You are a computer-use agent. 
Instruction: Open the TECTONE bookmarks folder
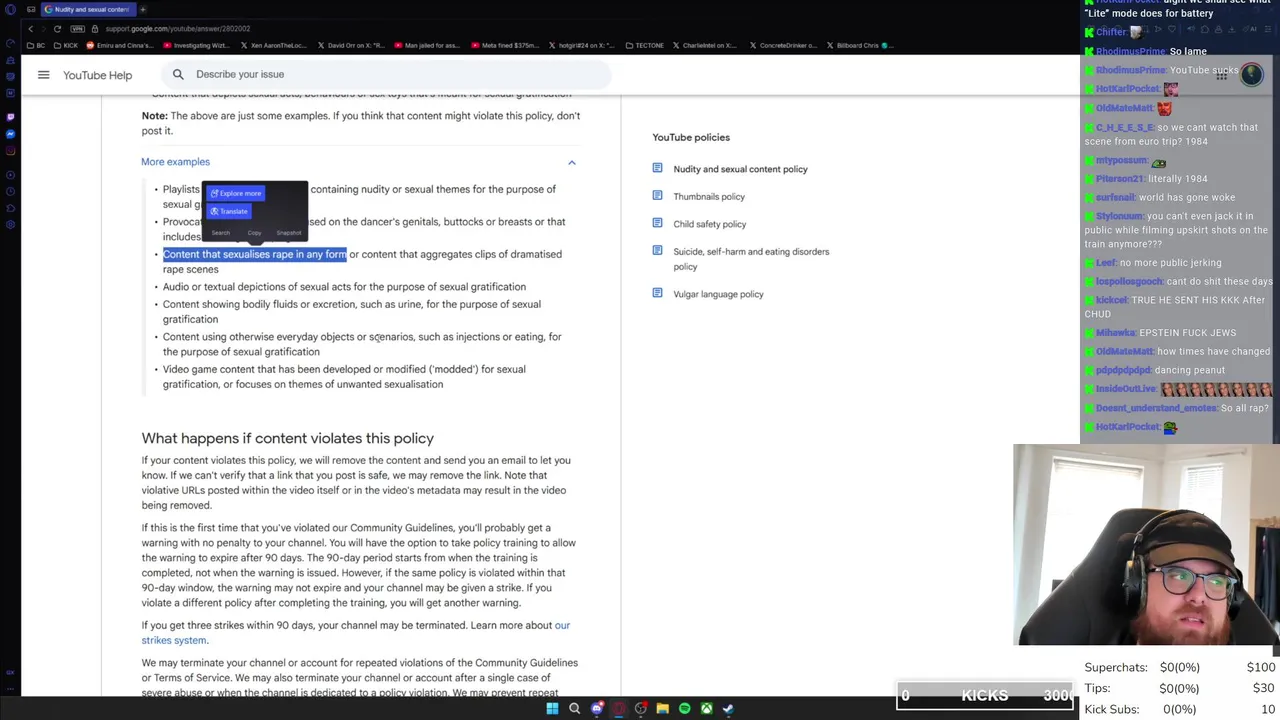tap(645, 45)
